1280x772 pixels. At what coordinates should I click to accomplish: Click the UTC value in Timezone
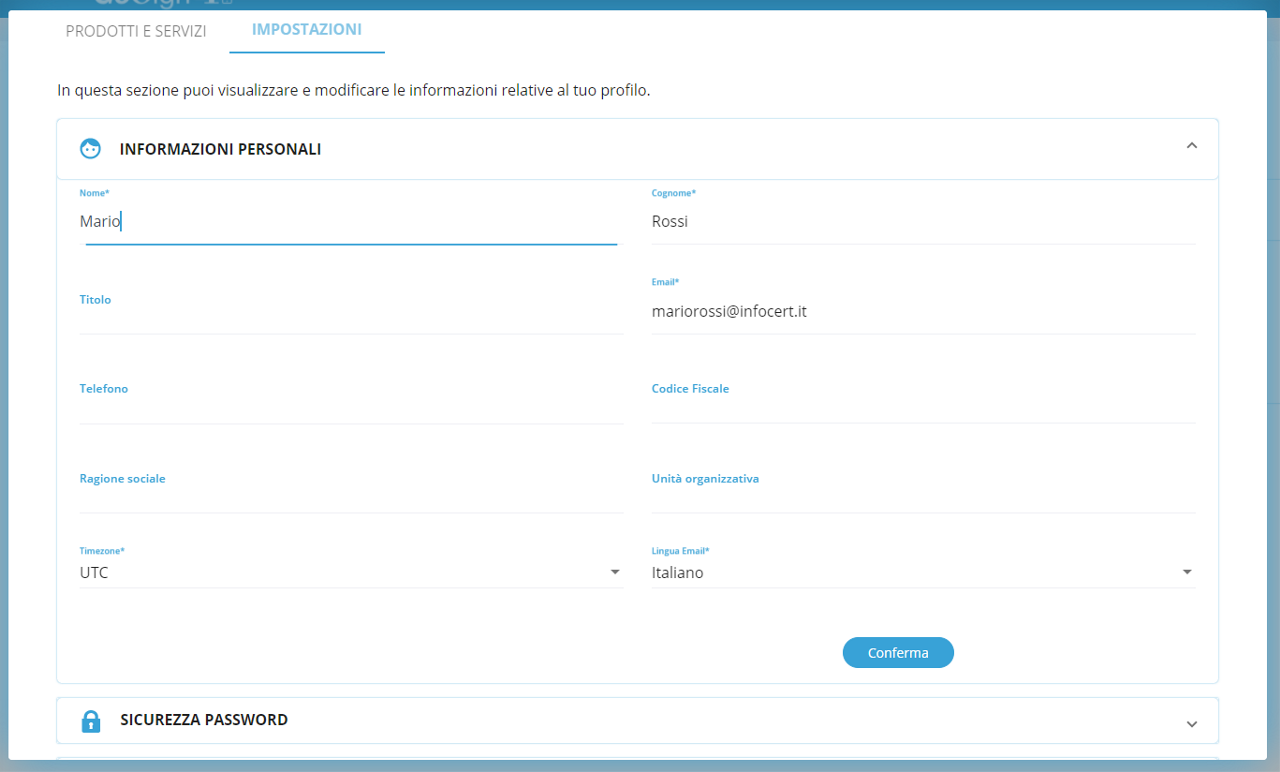pyautogui.click(x=95, y=573)
